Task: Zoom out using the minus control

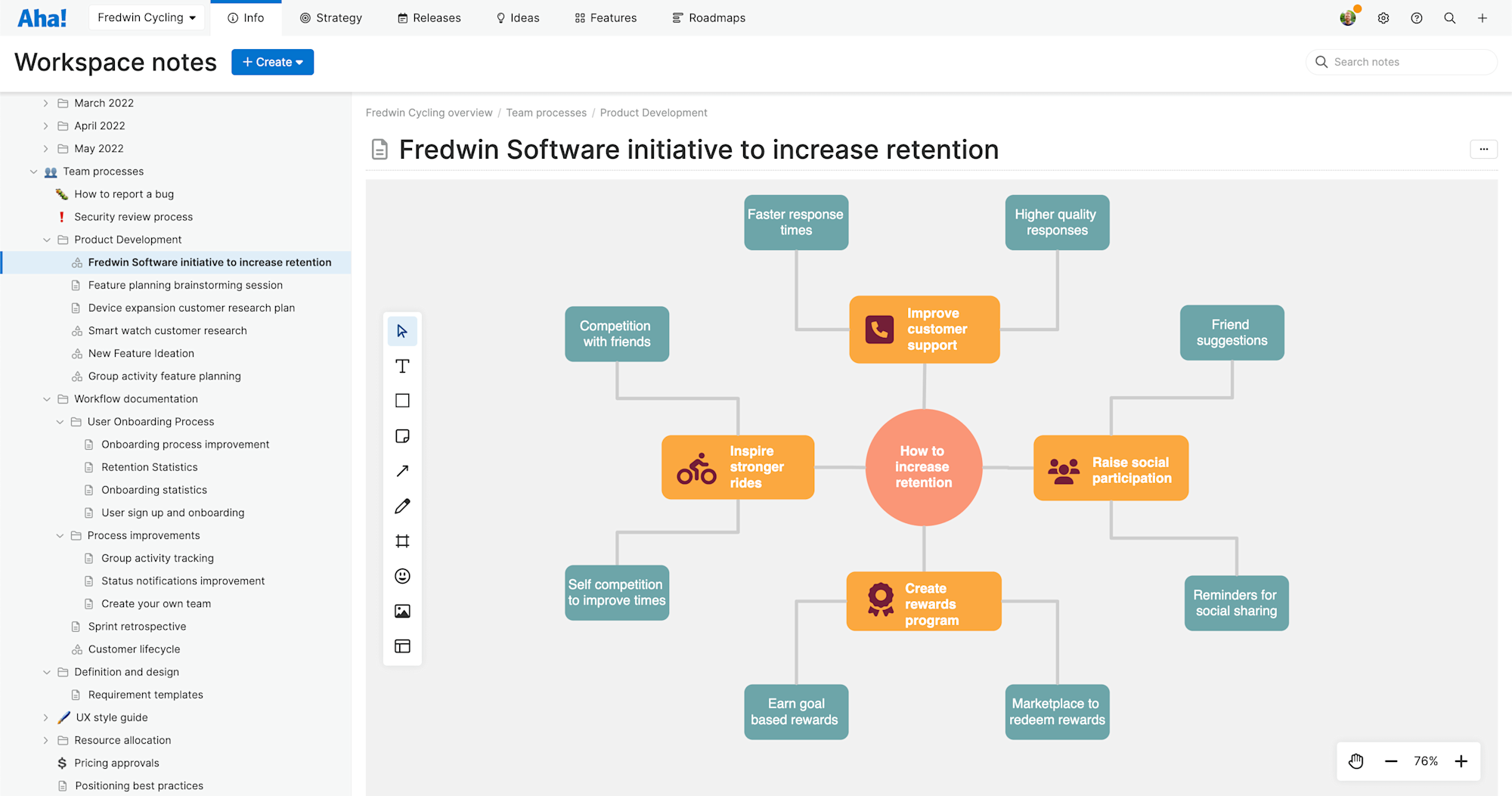Action: pyautogui.click(x=1391, y=760)
